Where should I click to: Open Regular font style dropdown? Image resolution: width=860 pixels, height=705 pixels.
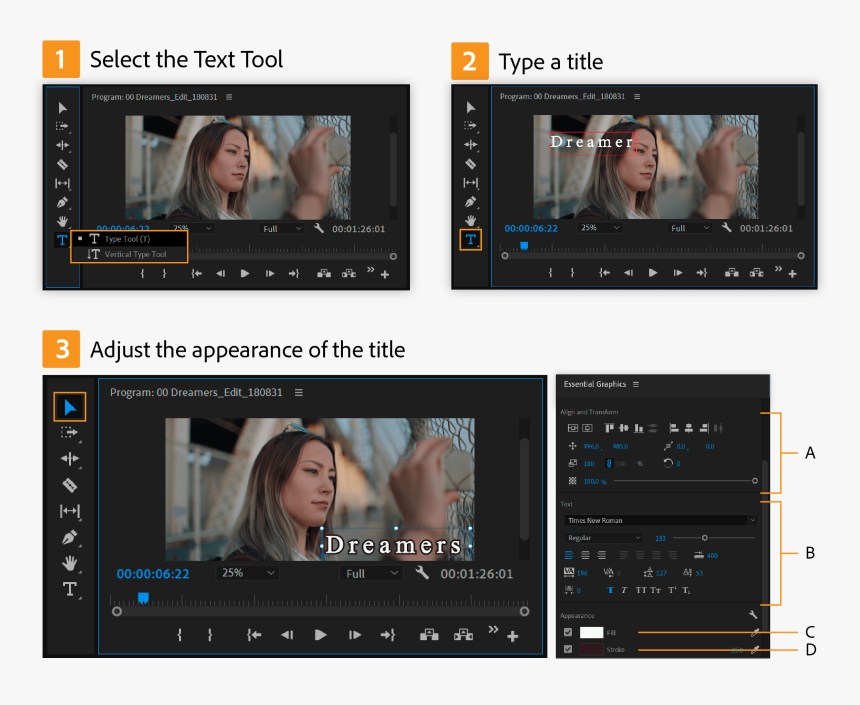point(603,538)
